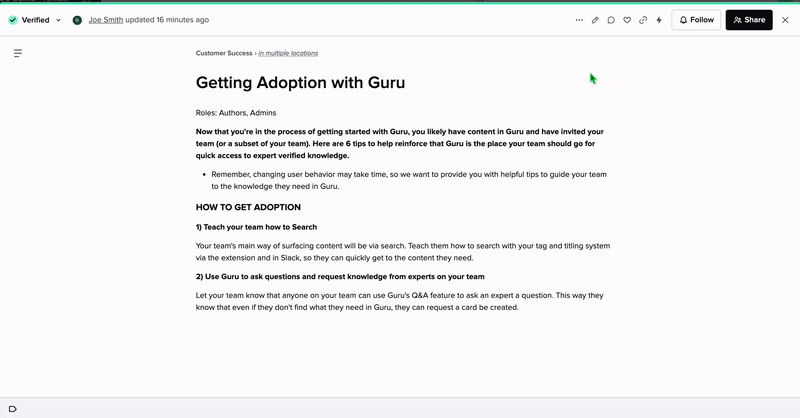
Task: Open the 'in multiple locations' link
Action: pos(288,53)
